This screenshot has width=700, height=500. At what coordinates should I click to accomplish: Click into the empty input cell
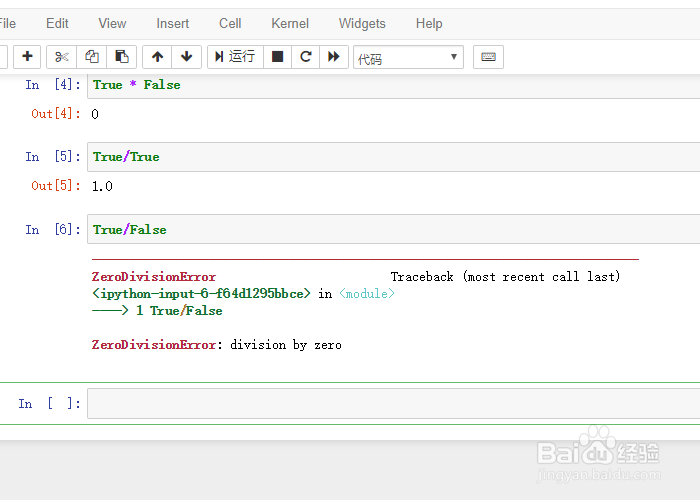[393, 404]
